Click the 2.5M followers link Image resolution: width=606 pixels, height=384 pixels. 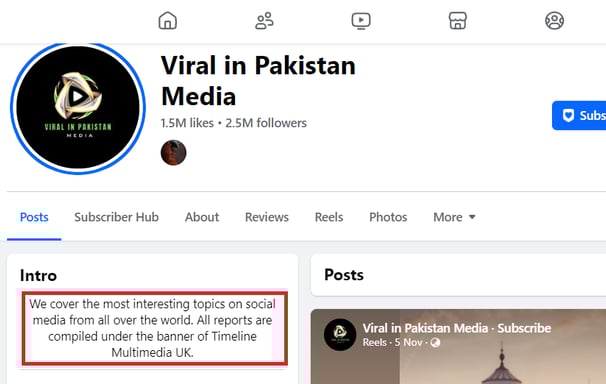[266, 123]
